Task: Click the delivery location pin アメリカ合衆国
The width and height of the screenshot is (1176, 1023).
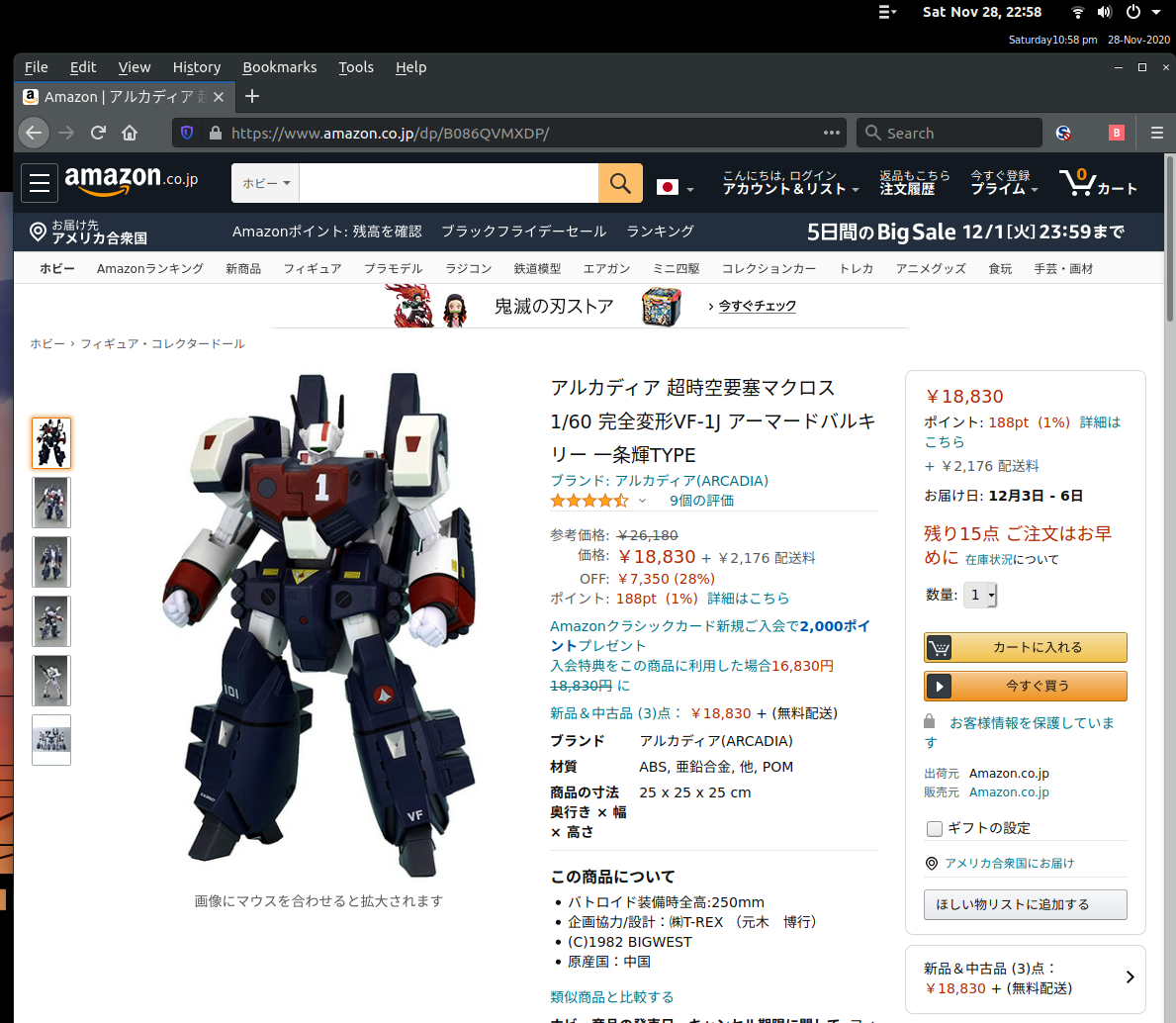Action: click(x=88, y=232)
